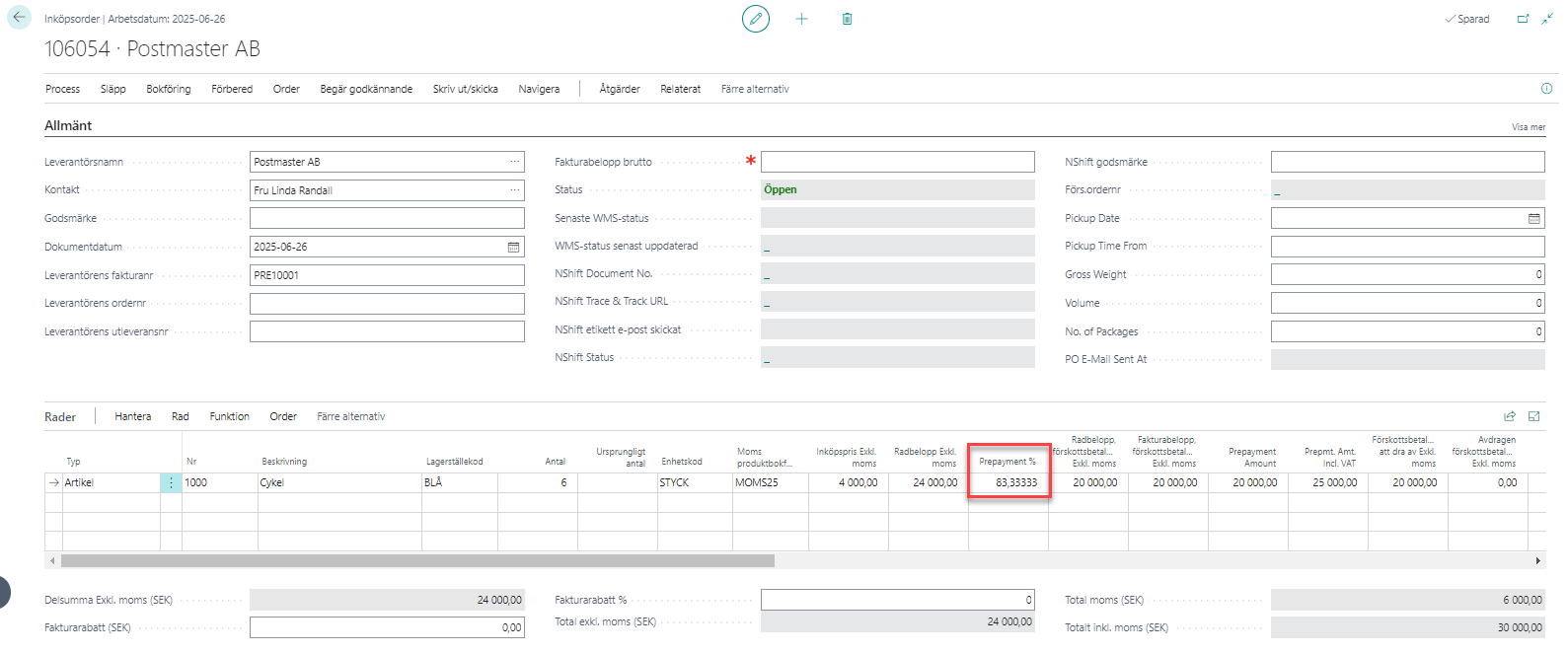This screenshot has width=1568, height=654.
Task: Click the Fakturabelopp brutto input field
Action: point(897,162)
